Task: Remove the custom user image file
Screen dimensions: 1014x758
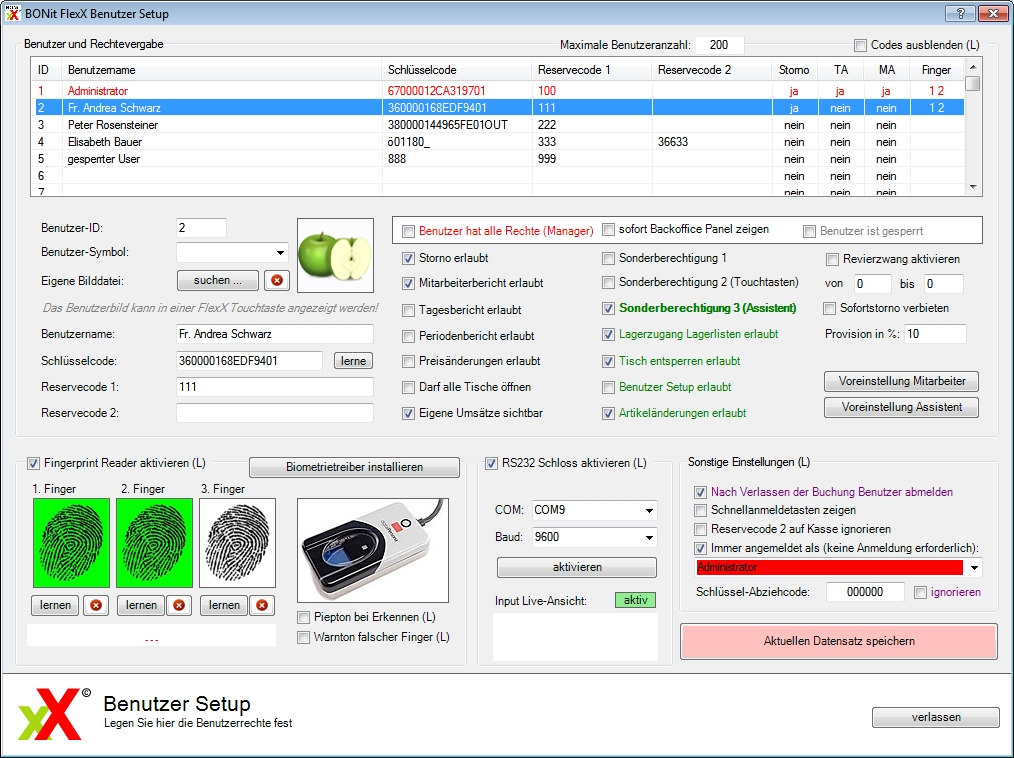Action: [x=277, y=280]
